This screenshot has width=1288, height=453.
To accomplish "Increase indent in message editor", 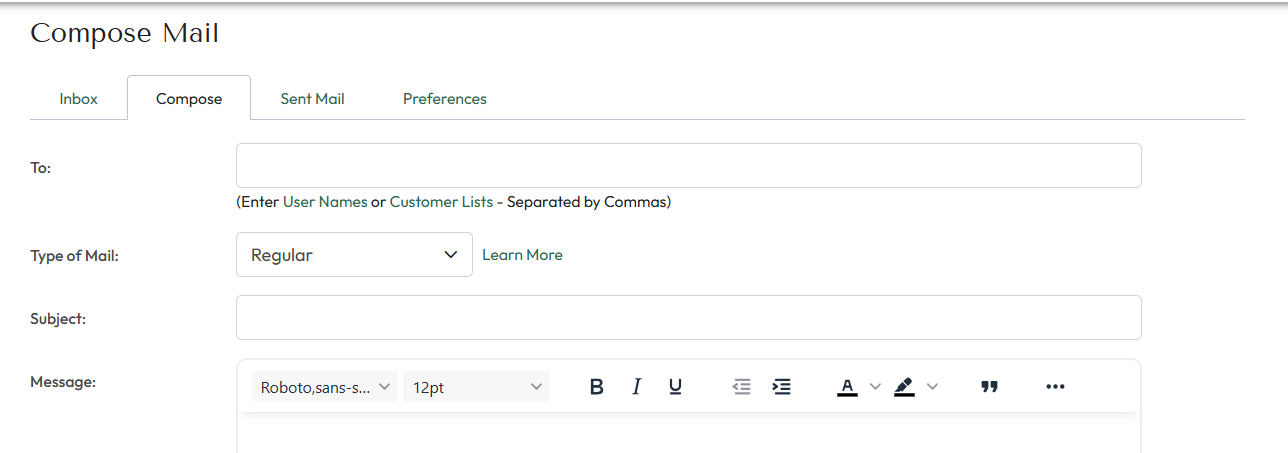I will click(x=782, y=387).
